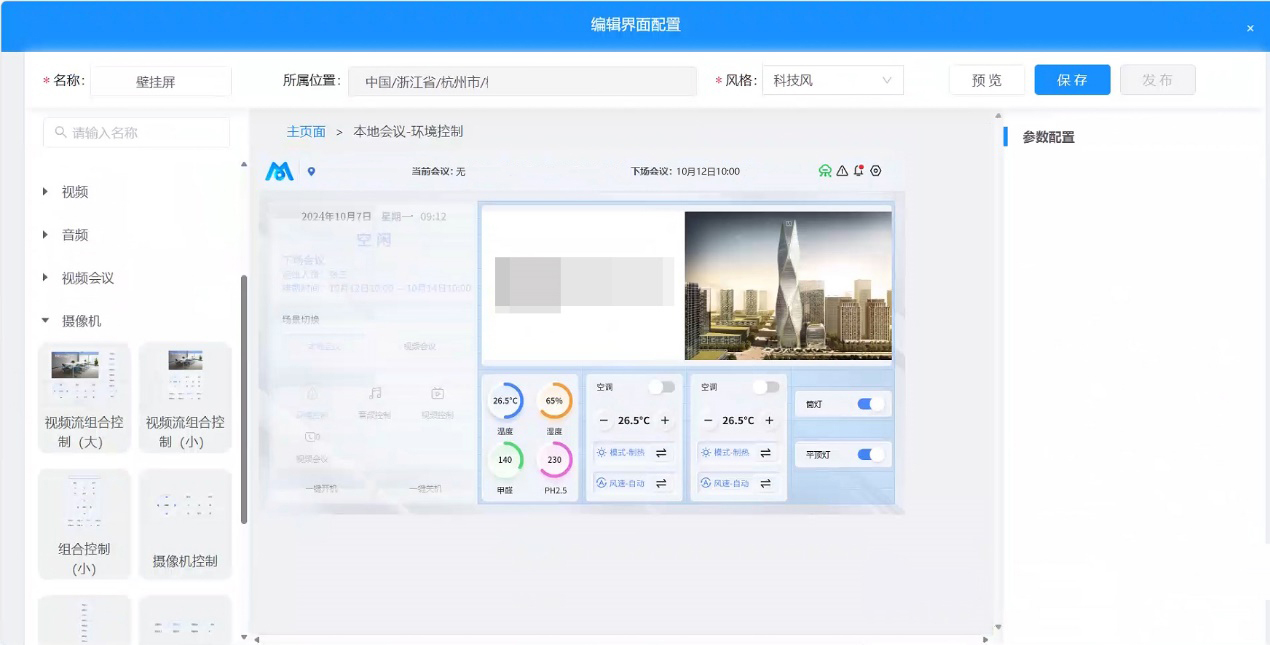Toggle the 筒灯 light switch
Image resolution: width=1270 pixels, height=645 pixels.
pyautogui.click(x=870, y=404)
